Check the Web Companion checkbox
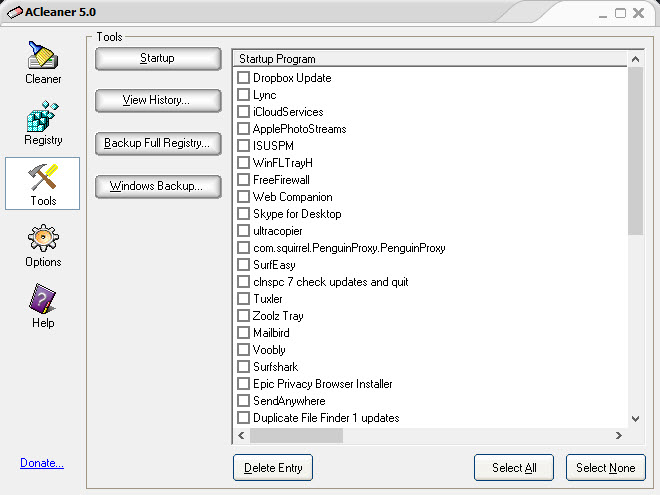The image size is (660, 495). [243, 197]
